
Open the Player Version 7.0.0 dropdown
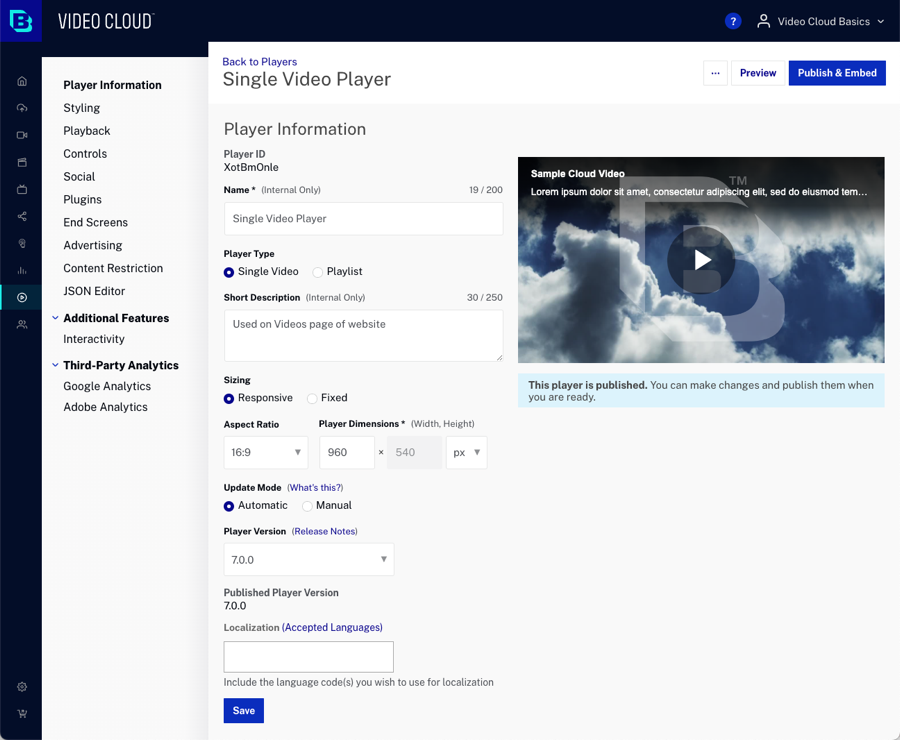(x=308, y=559)
